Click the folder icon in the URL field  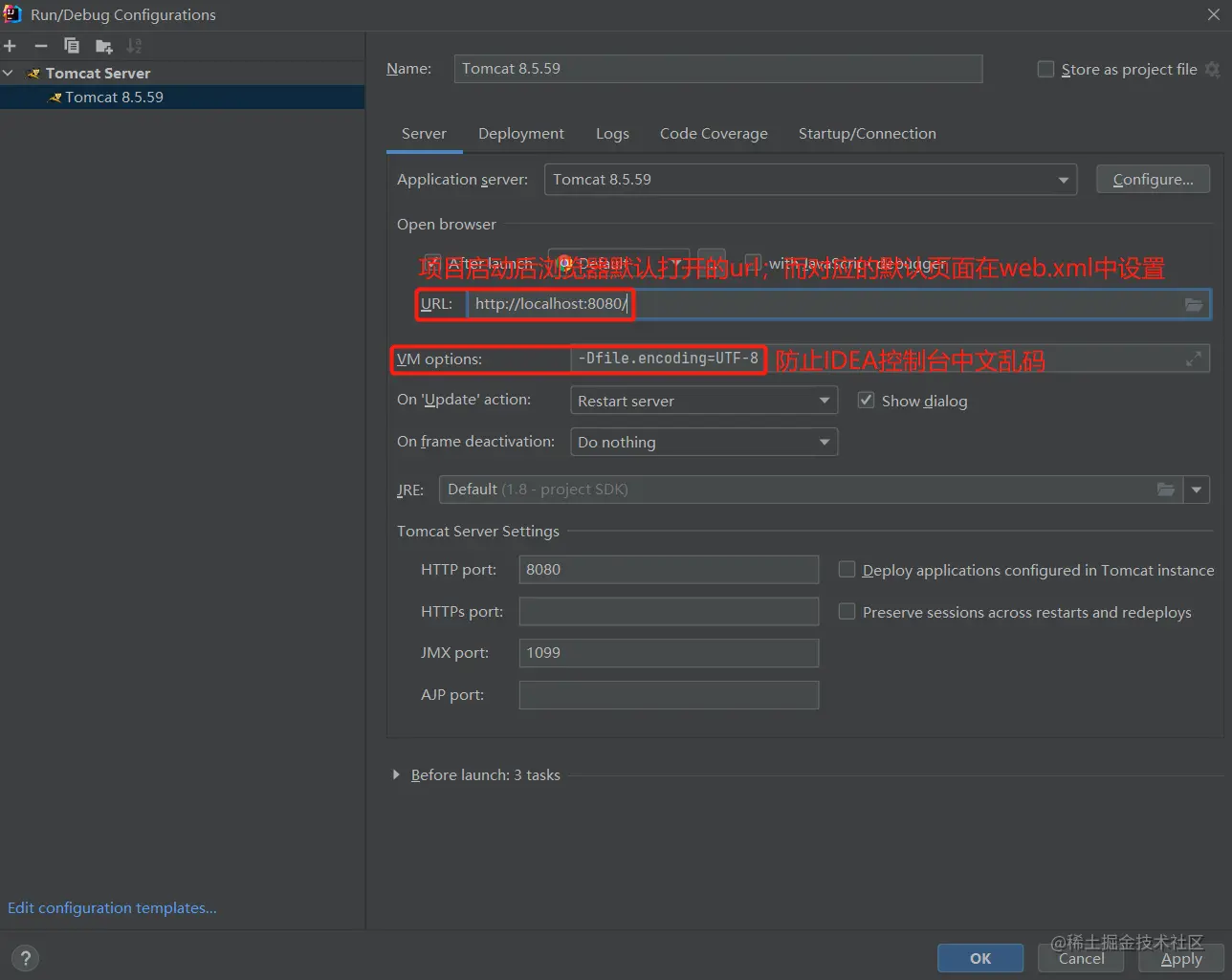(x=1194, y=304)
